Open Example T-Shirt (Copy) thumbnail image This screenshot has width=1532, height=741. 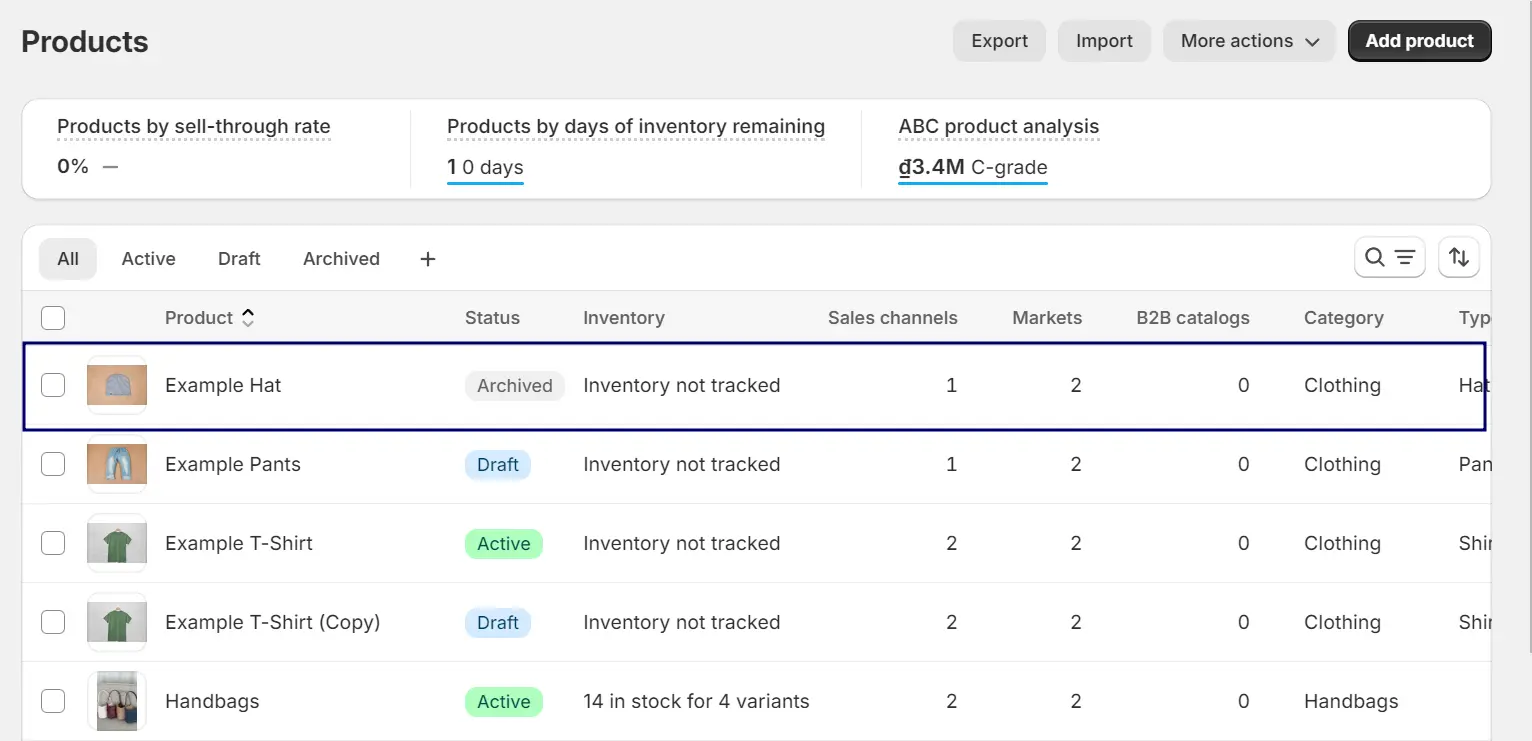(117, 622)
